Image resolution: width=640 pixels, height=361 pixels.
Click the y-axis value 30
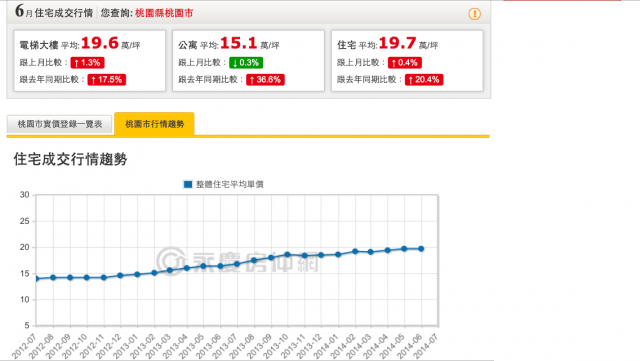point(25,195)
